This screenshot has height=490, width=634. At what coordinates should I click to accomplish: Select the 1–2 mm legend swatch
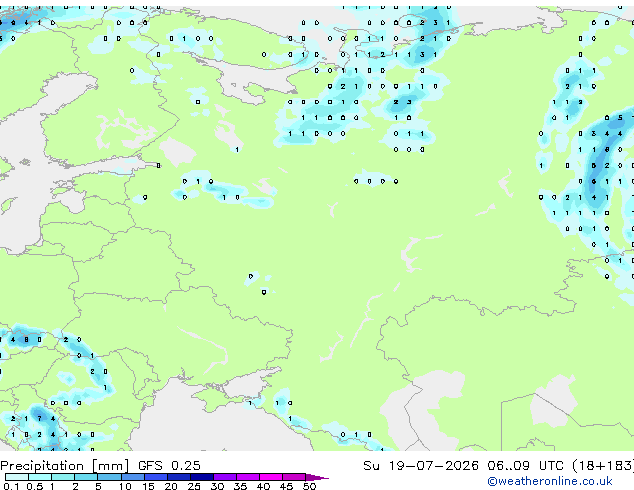[63, 477]
